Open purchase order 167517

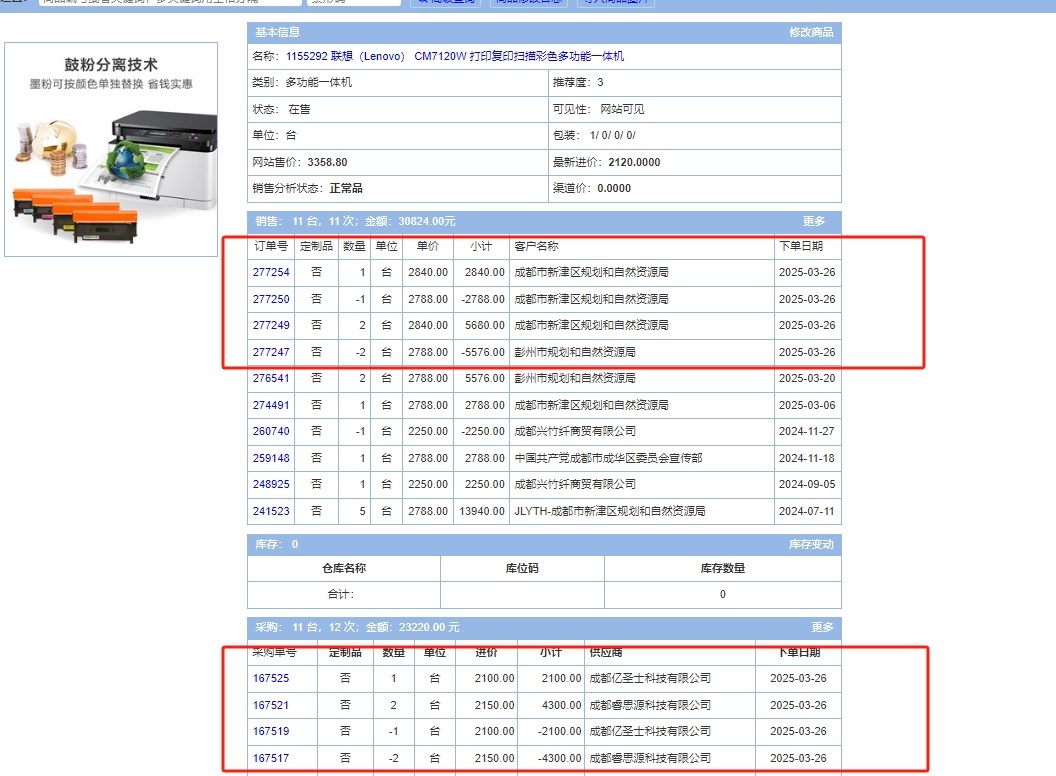tap(271, 758)
